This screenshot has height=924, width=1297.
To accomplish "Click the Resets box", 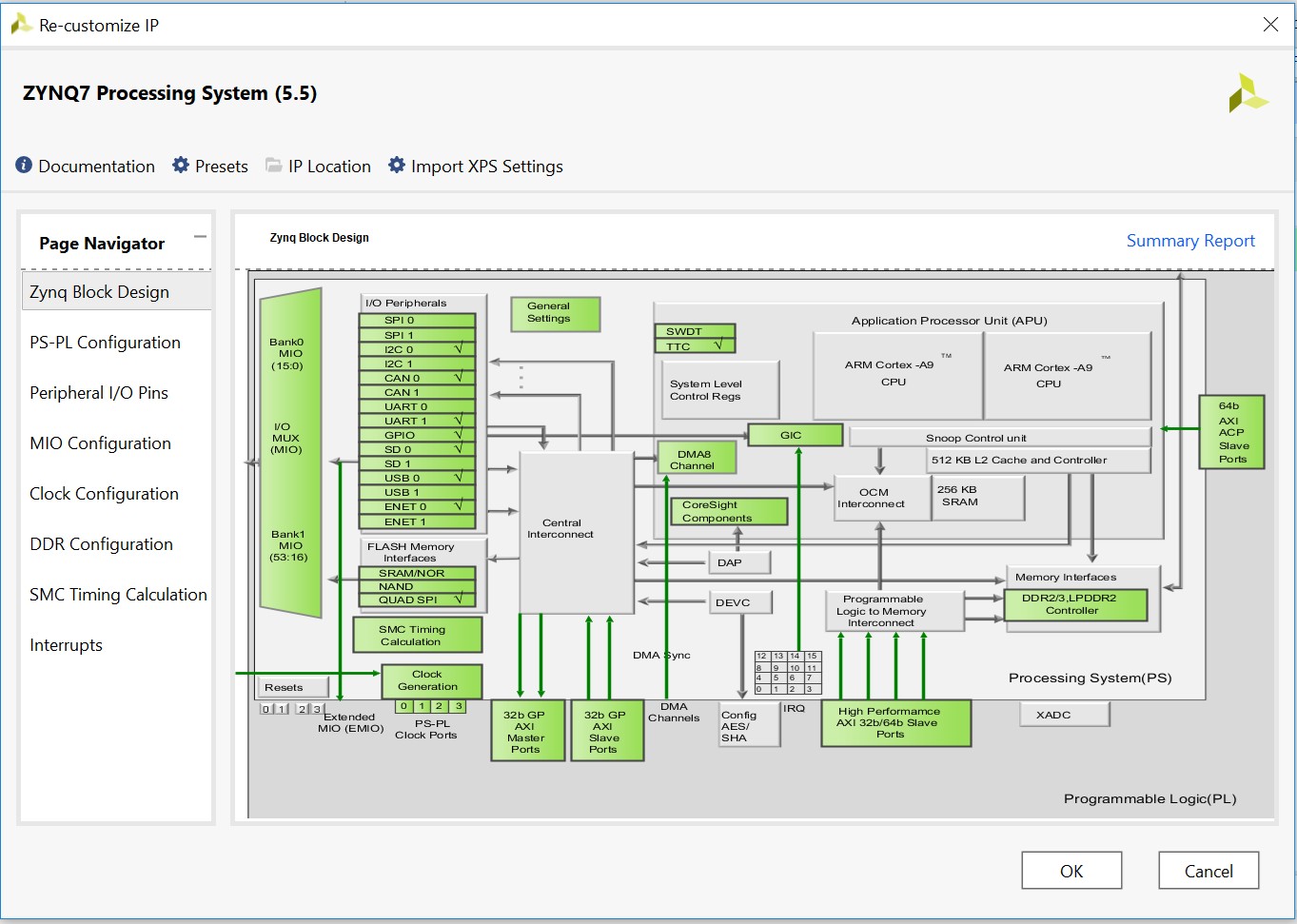I will pyautogui.click(x=294, y=687).
